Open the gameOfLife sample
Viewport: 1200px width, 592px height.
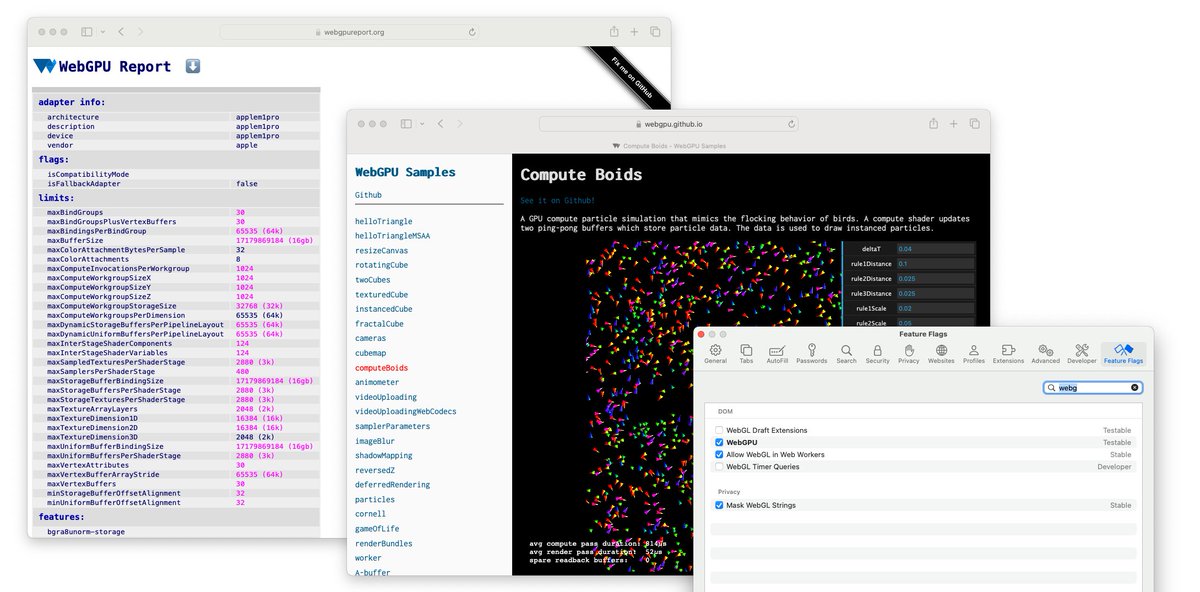(377, 529)
